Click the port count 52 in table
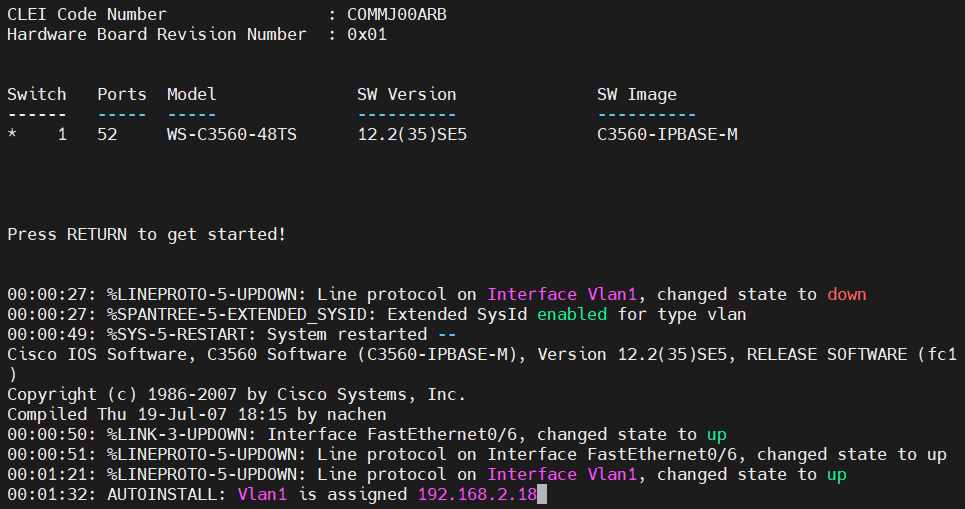Viewport: 965px width, 509px height. tap(107, 134)
